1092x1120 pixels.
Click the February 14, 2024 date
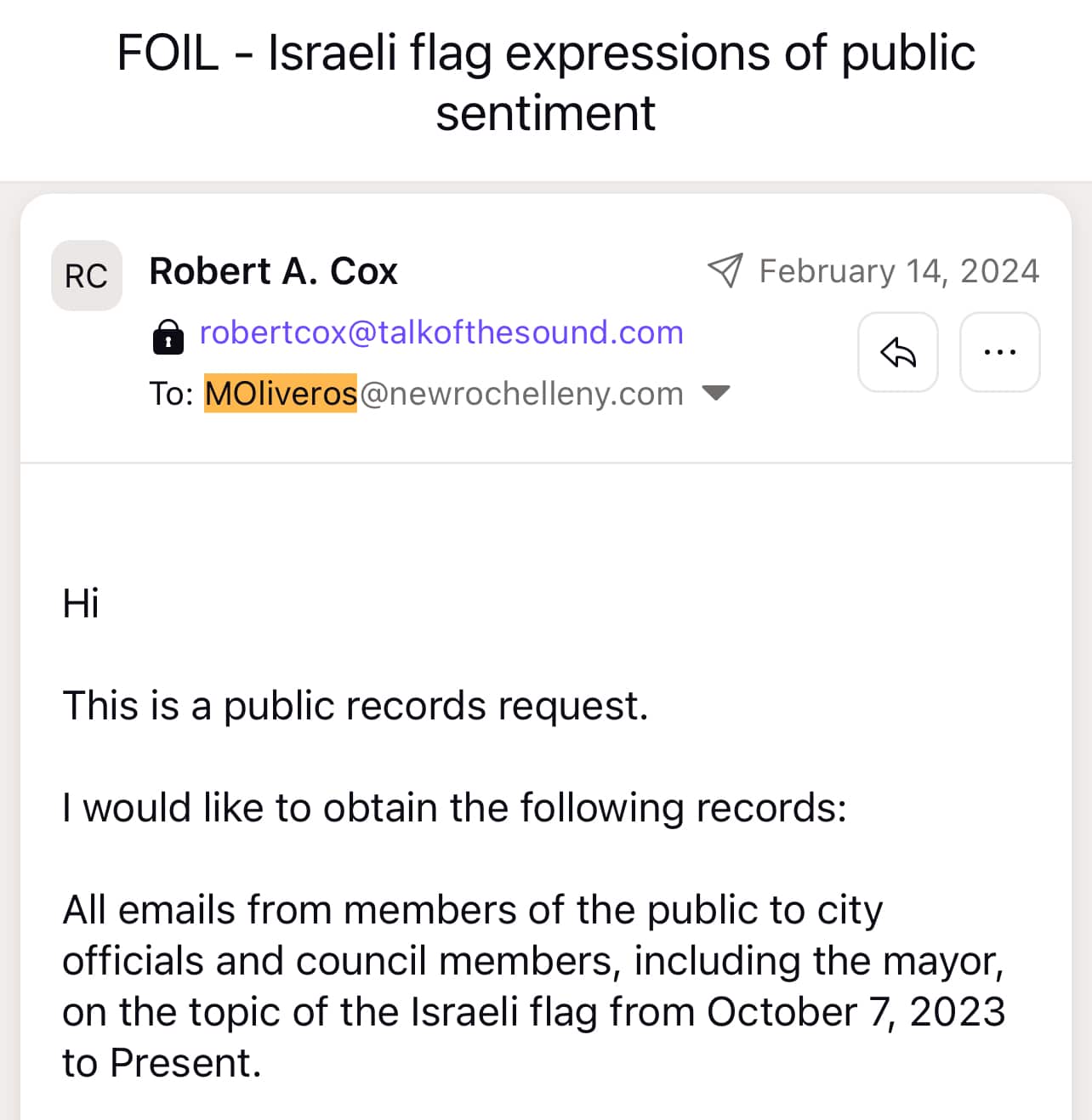pyautogui.click(x=899, y=271)
